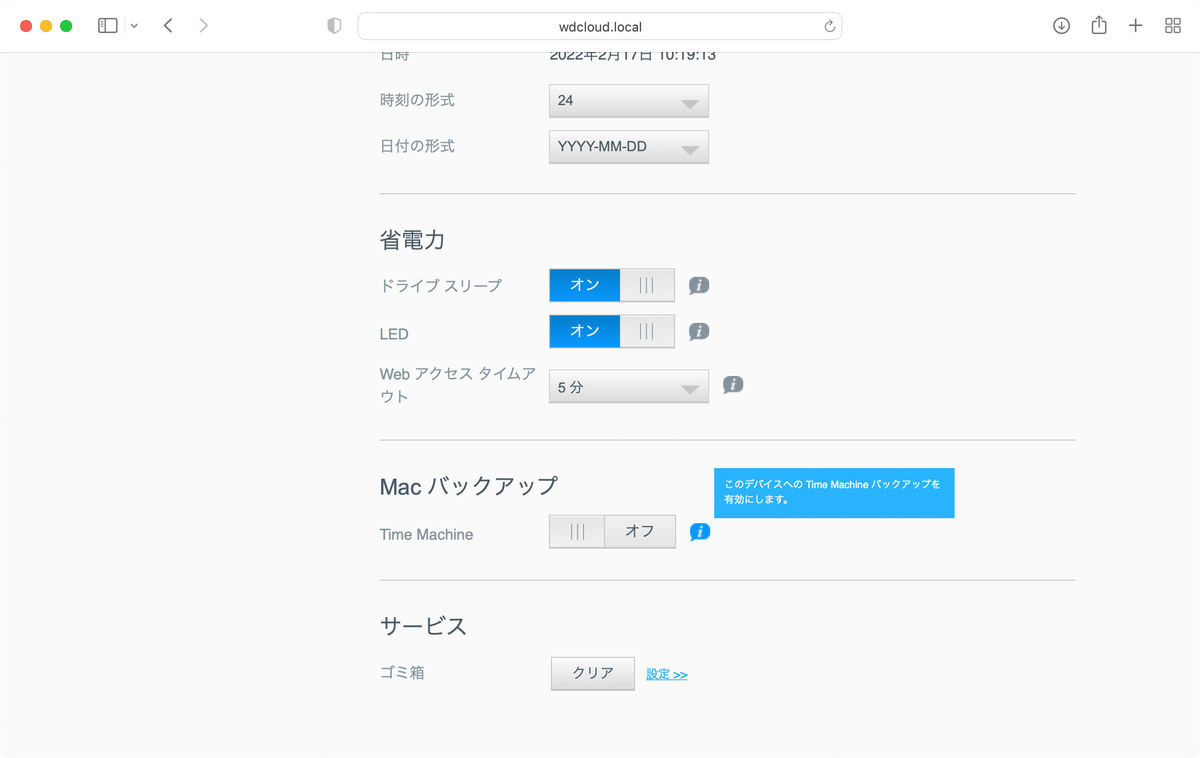Screen dimensions: 1200x758
Task: Show Safari downloads
Action: point(1061,26)
